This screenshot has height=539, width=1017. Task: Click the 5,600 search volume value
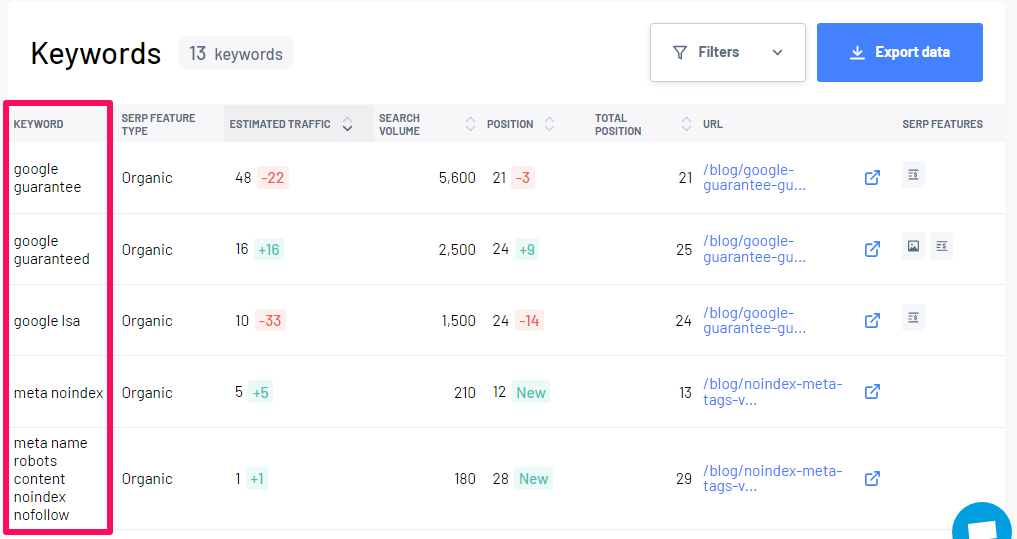pos(457,178)
